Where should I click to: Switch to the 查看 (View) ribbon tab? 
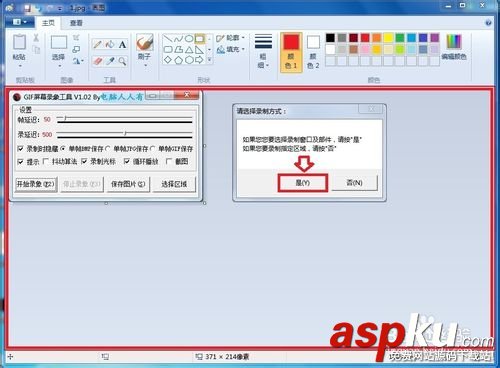coord(76,23)
